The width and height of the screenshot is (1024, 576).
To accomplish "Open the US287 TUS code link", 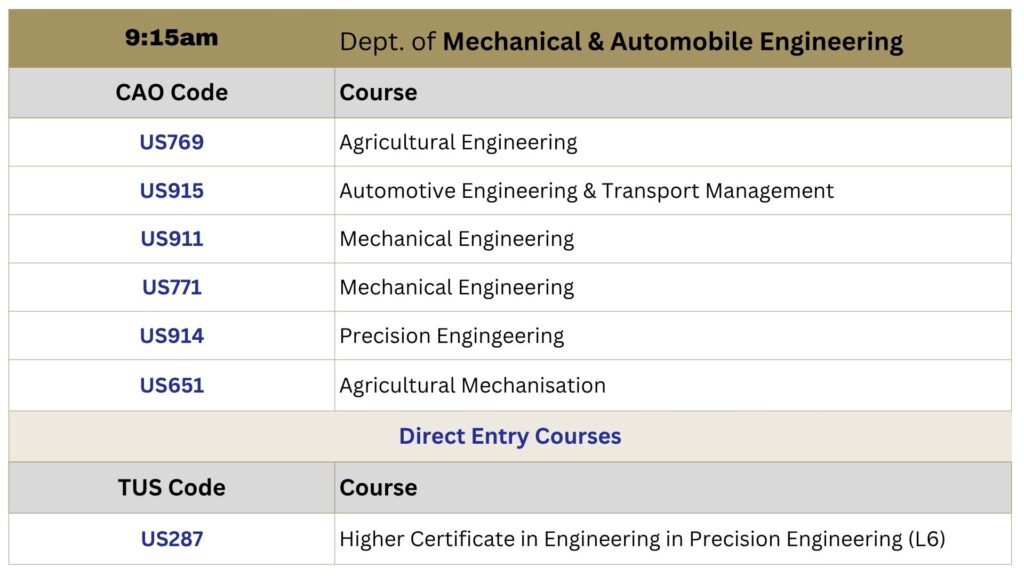I will pos(172,539).
